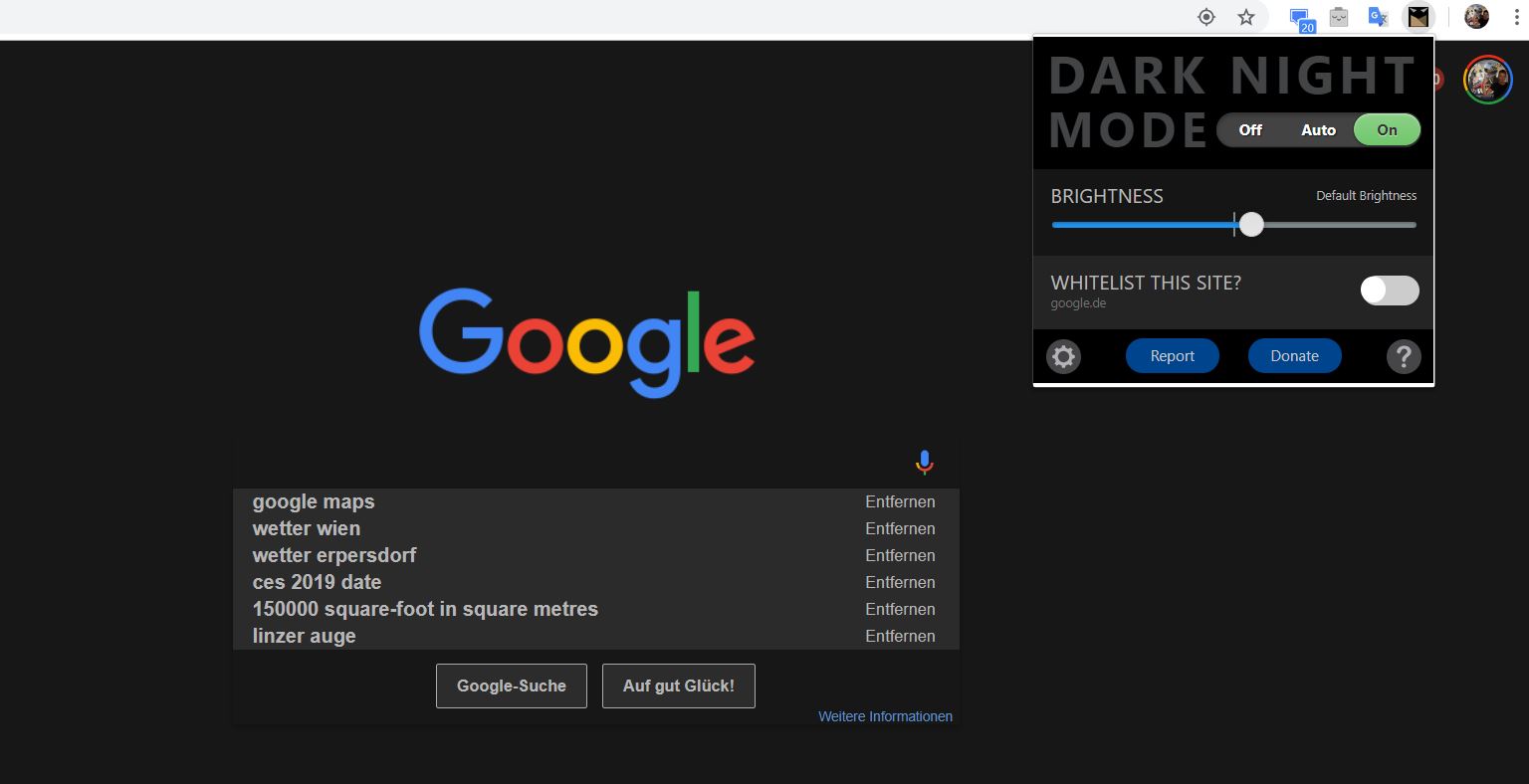Image resolution: width=1529 pixels, height=784 pixels.
Task: Open Dark Night Mode settings gear
Action: click(x=1063, y=356)
